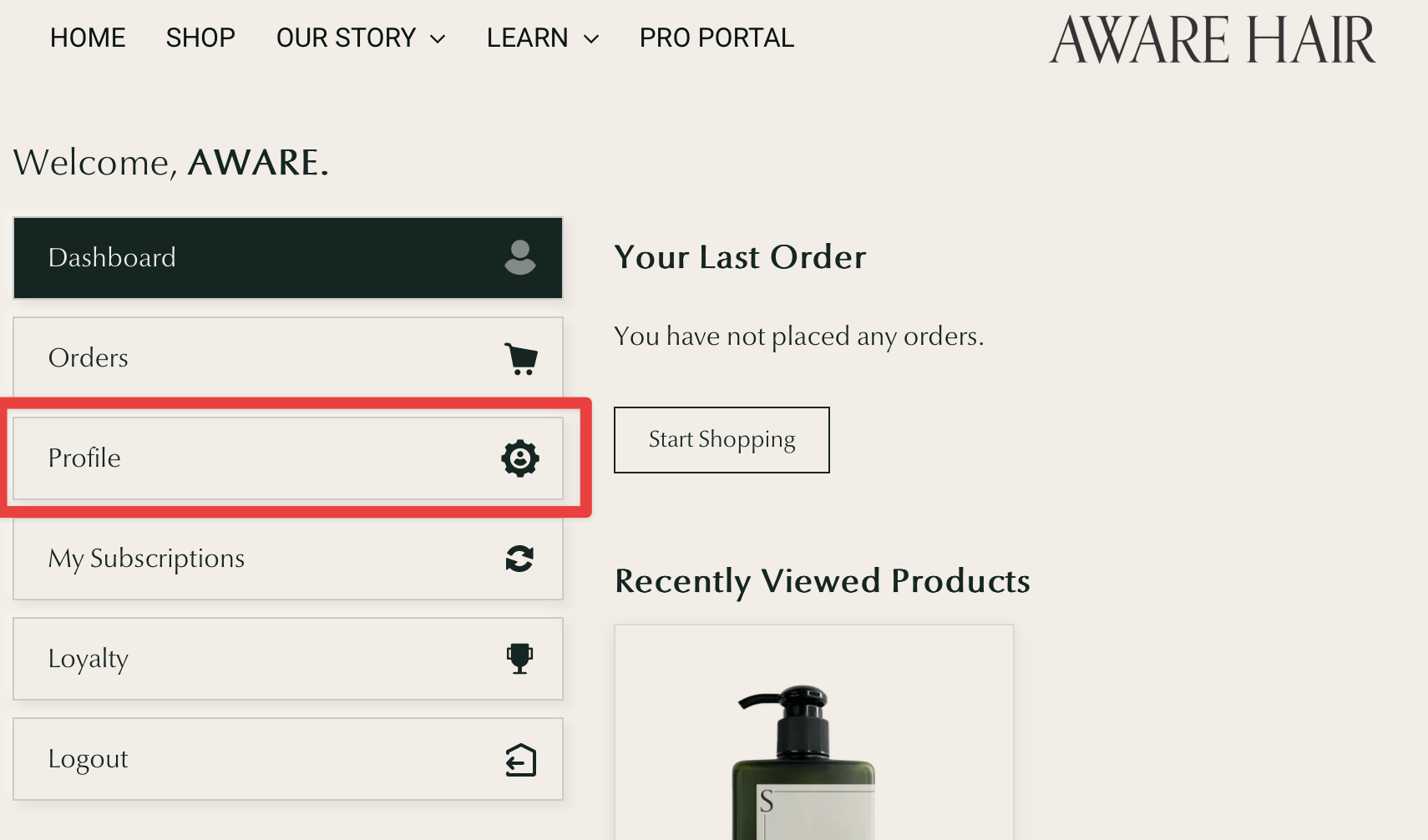Click the My Subscriptions refresh arrows icon
Viewport: 1428px width, 840px height.
tap(519, 559)
